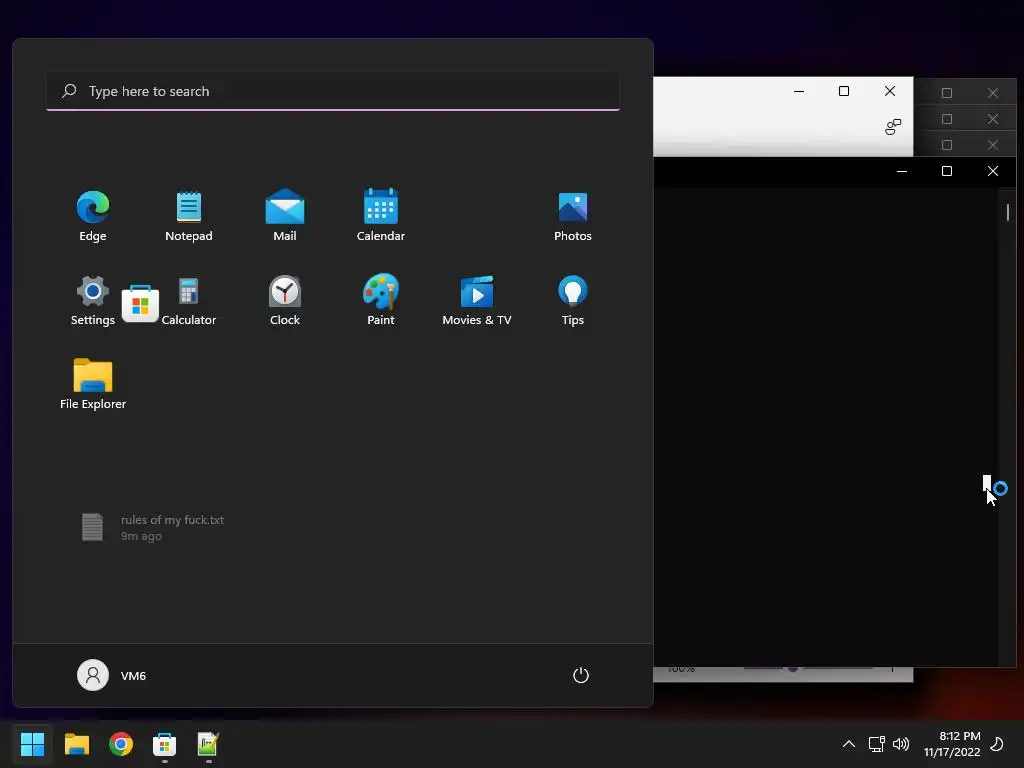Open File Explorer from pinned apps
This screenshot has width=1024, height=768.
93,385
